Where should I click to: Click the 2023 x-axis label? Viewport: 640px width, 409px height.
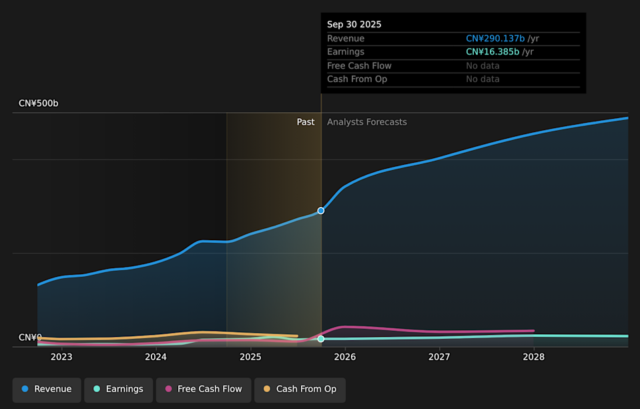point(61,357)
